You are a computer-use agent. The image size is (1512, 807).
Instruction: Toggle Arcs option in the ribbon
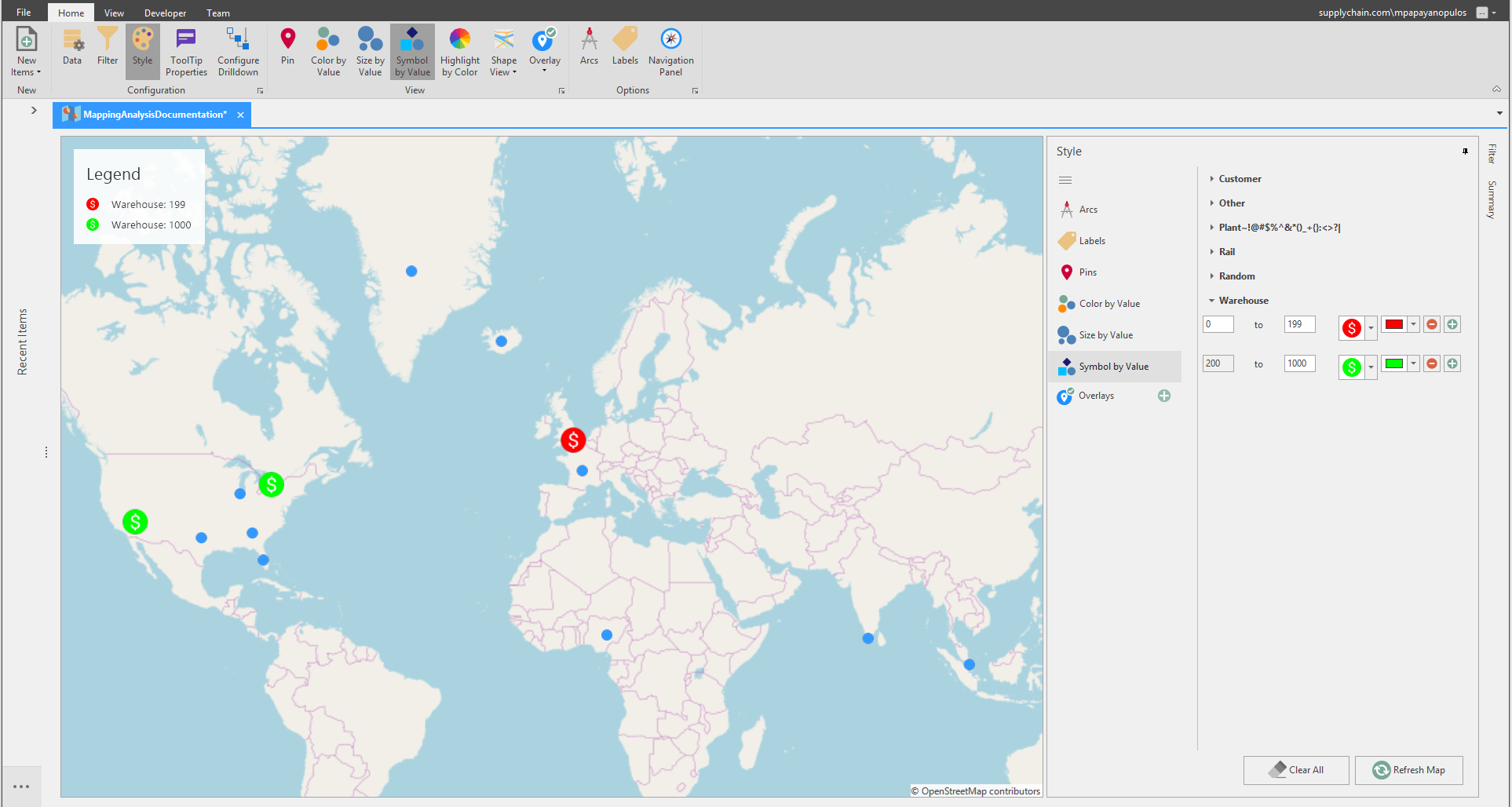tap(589, 52)
